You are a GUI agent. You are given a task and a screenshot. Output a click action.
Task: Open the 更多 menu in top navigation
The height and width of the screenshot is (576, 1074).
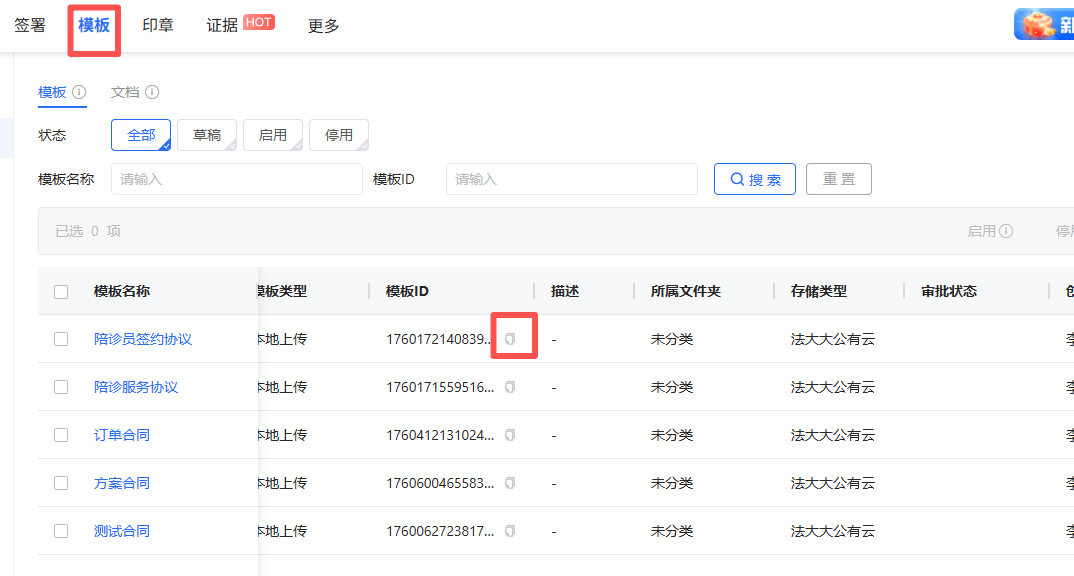(x=323, y=26)
